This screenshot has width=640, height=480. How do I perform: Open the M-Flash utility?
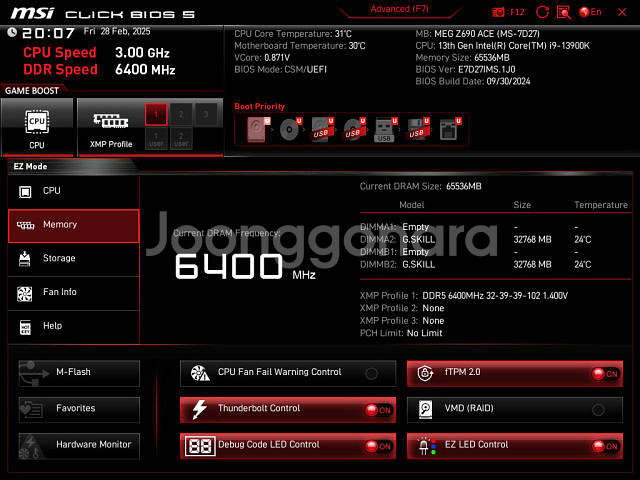[79, 373]
